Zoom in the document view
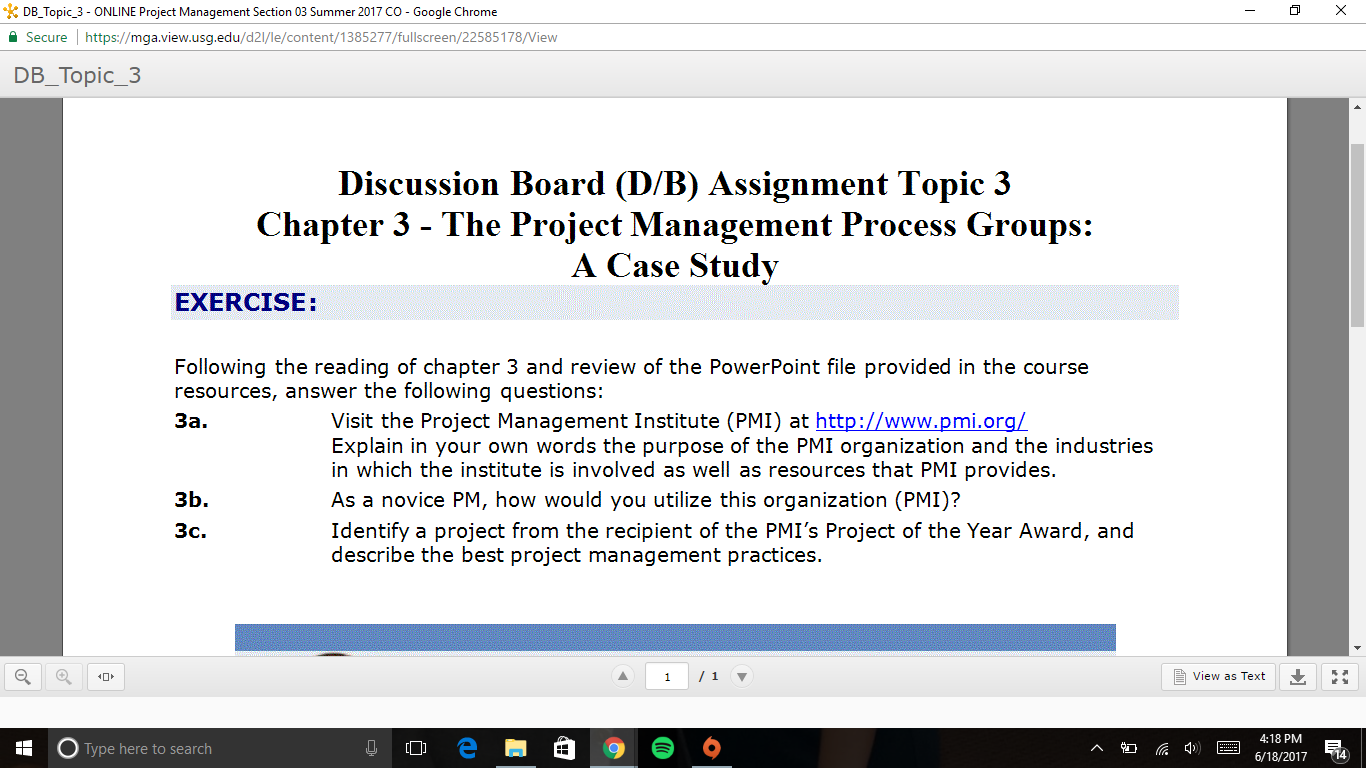Screen dimensions: 1366x768 [64, 677]
